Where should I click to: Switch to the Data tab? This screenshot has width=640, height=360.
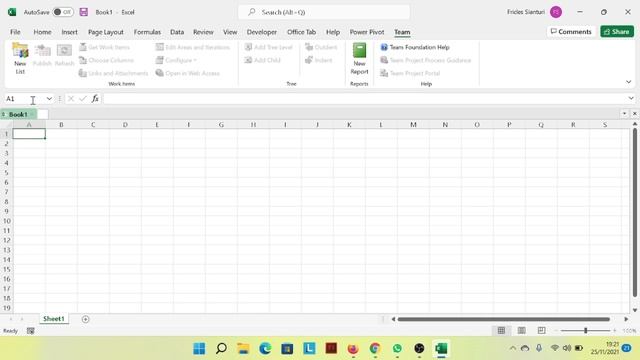coord(177,32)
